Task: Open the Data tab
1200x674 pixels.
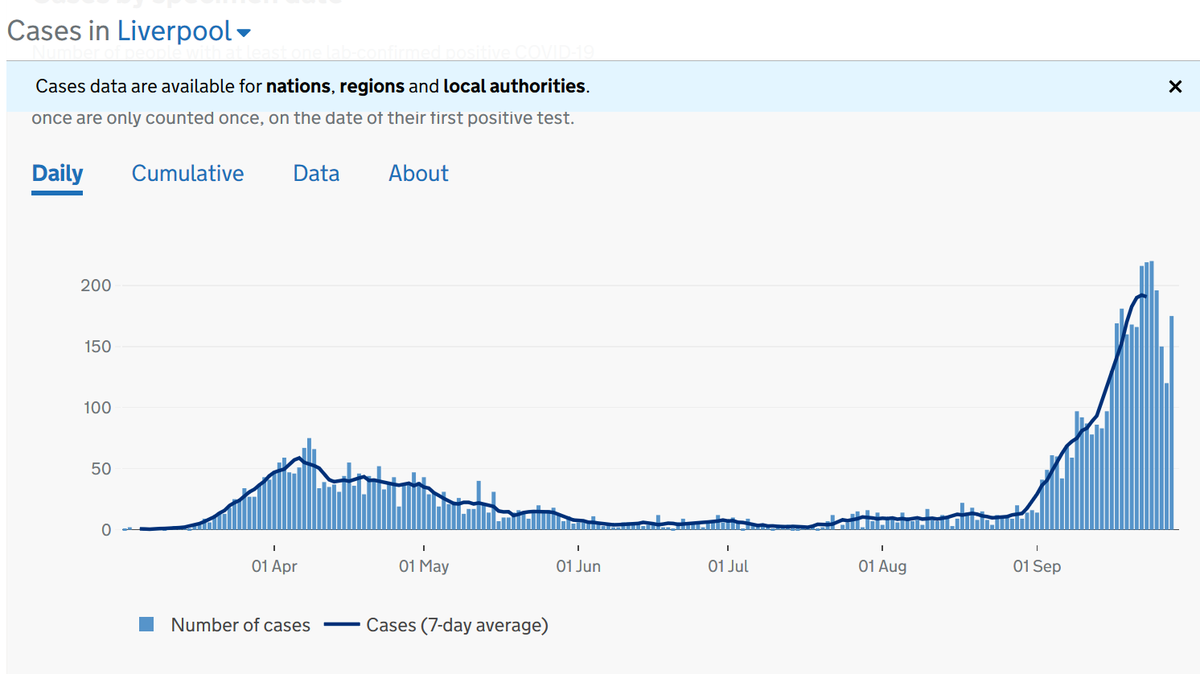Action: [316, 173]
